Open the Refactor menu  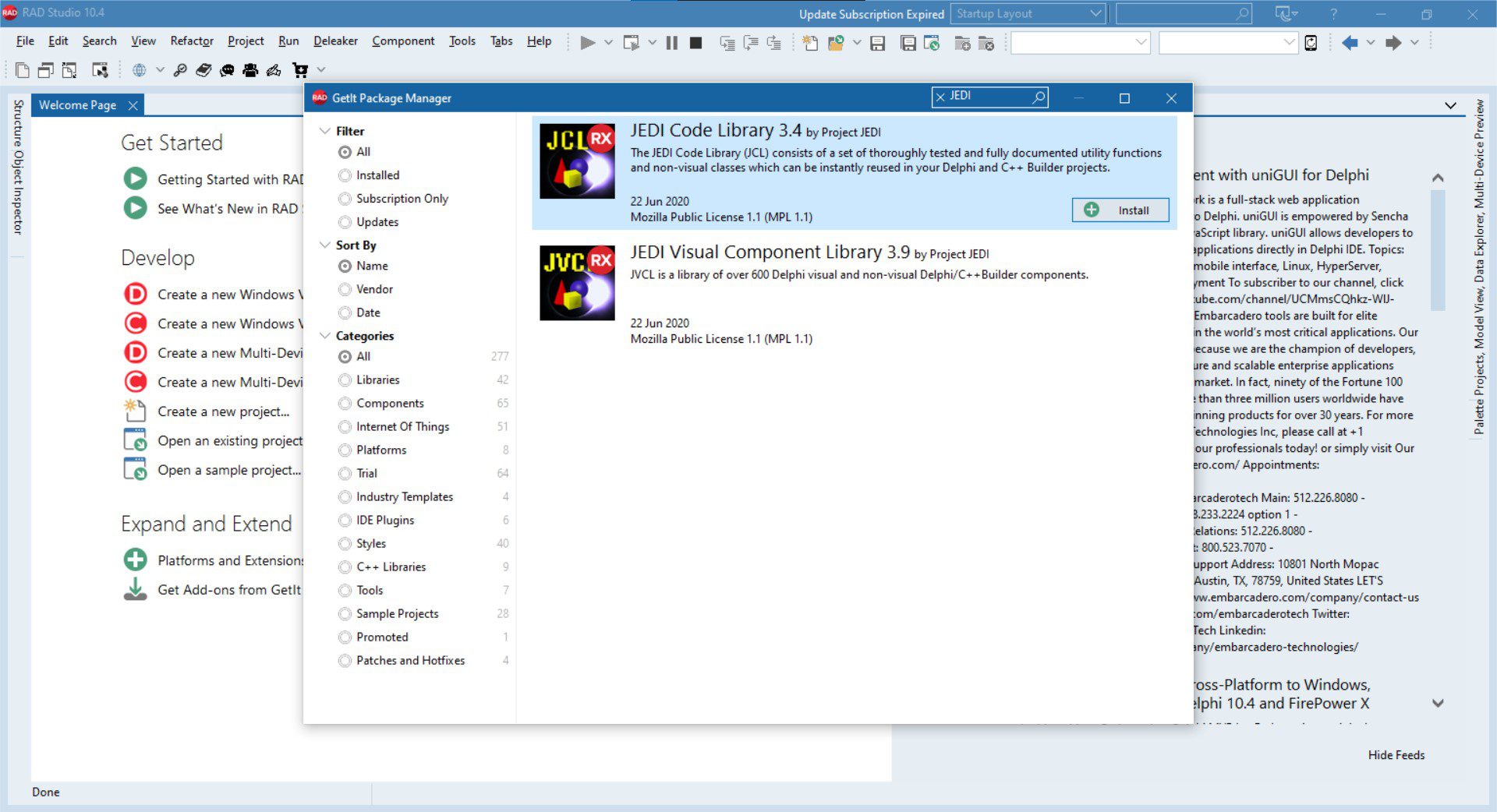[192, 41]
